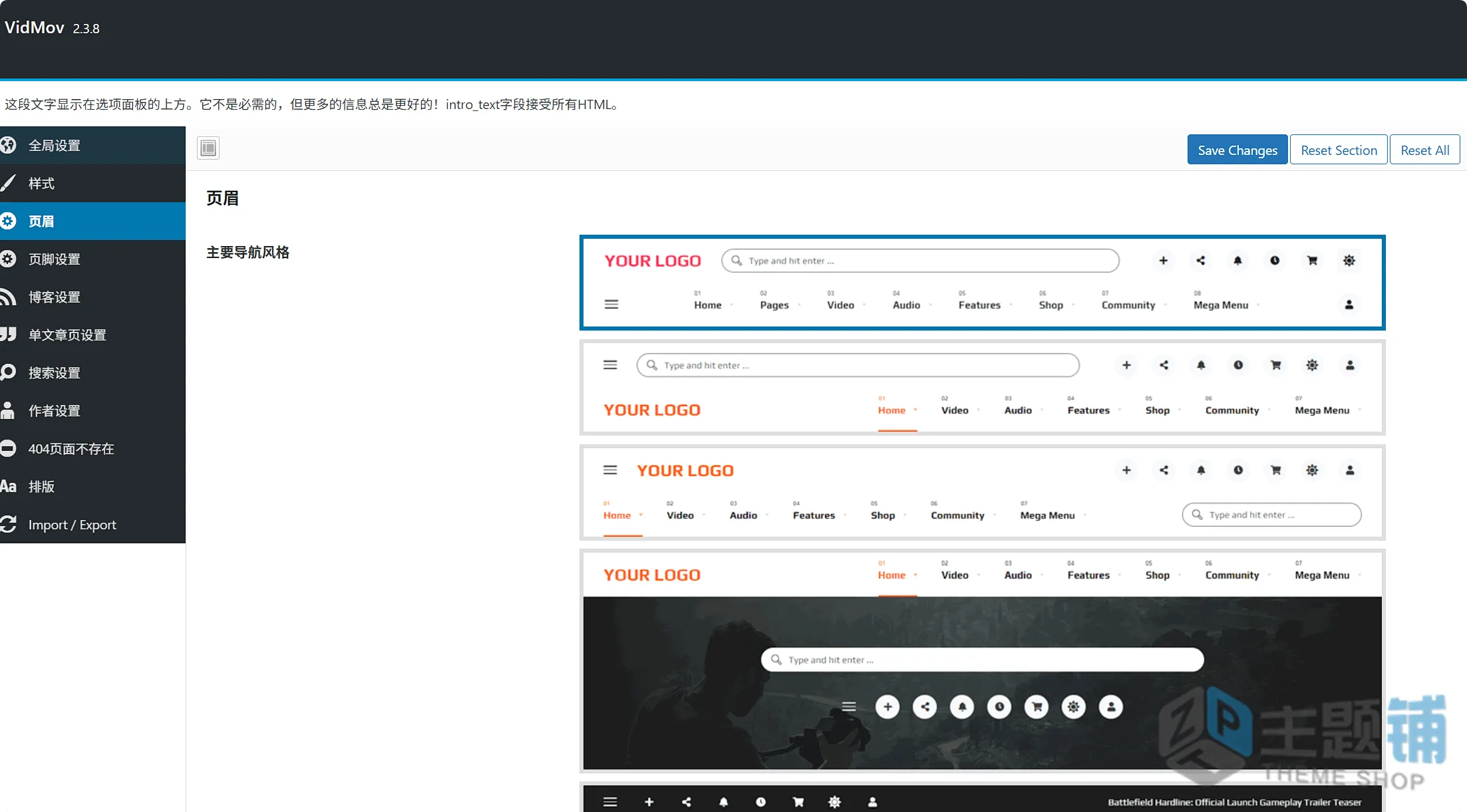Click the RSS icon beside 博客设置

coord(8,297)
